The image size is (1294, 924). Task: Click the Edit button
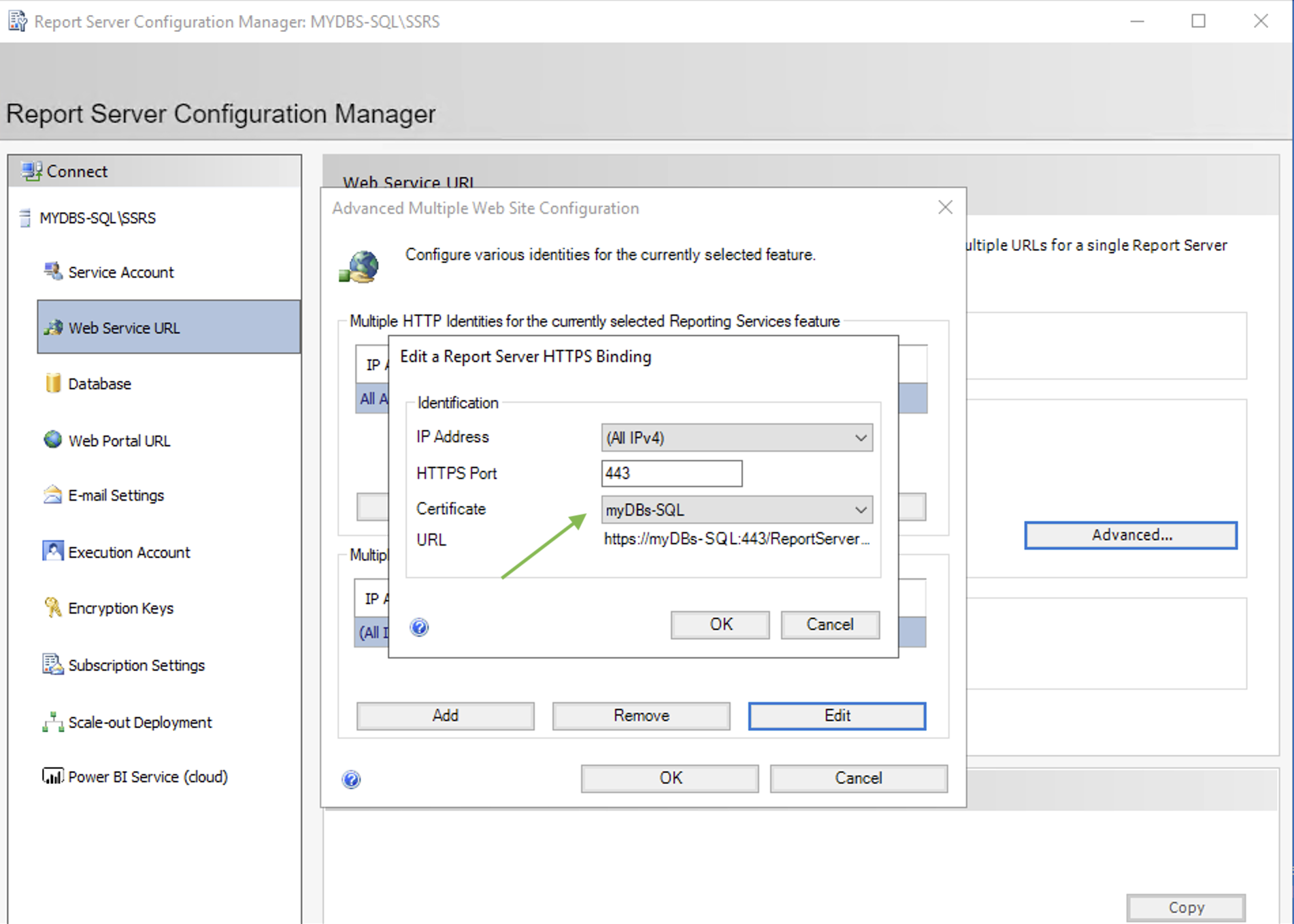tap(837, 716)
